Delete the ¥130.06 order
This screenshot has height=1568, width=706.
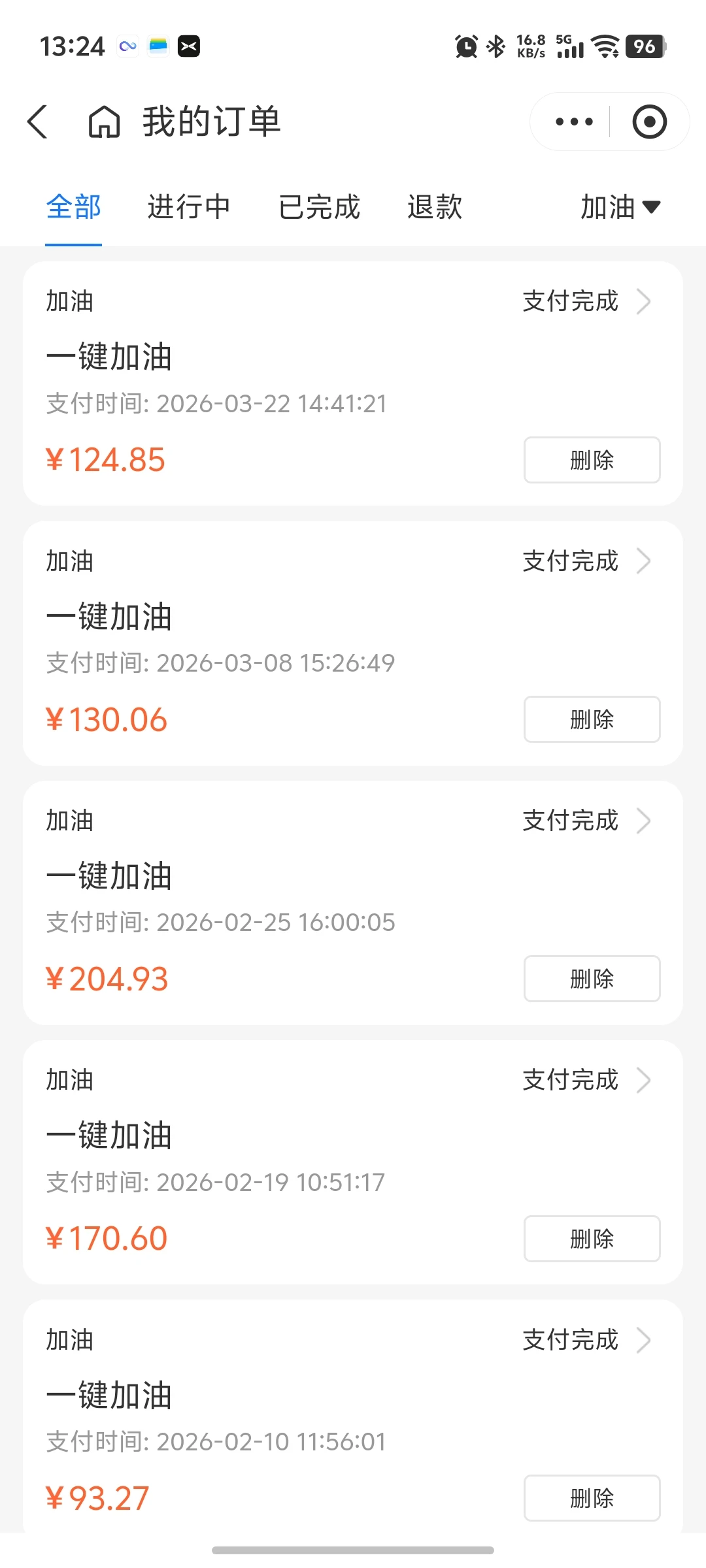tap(592, 719)
